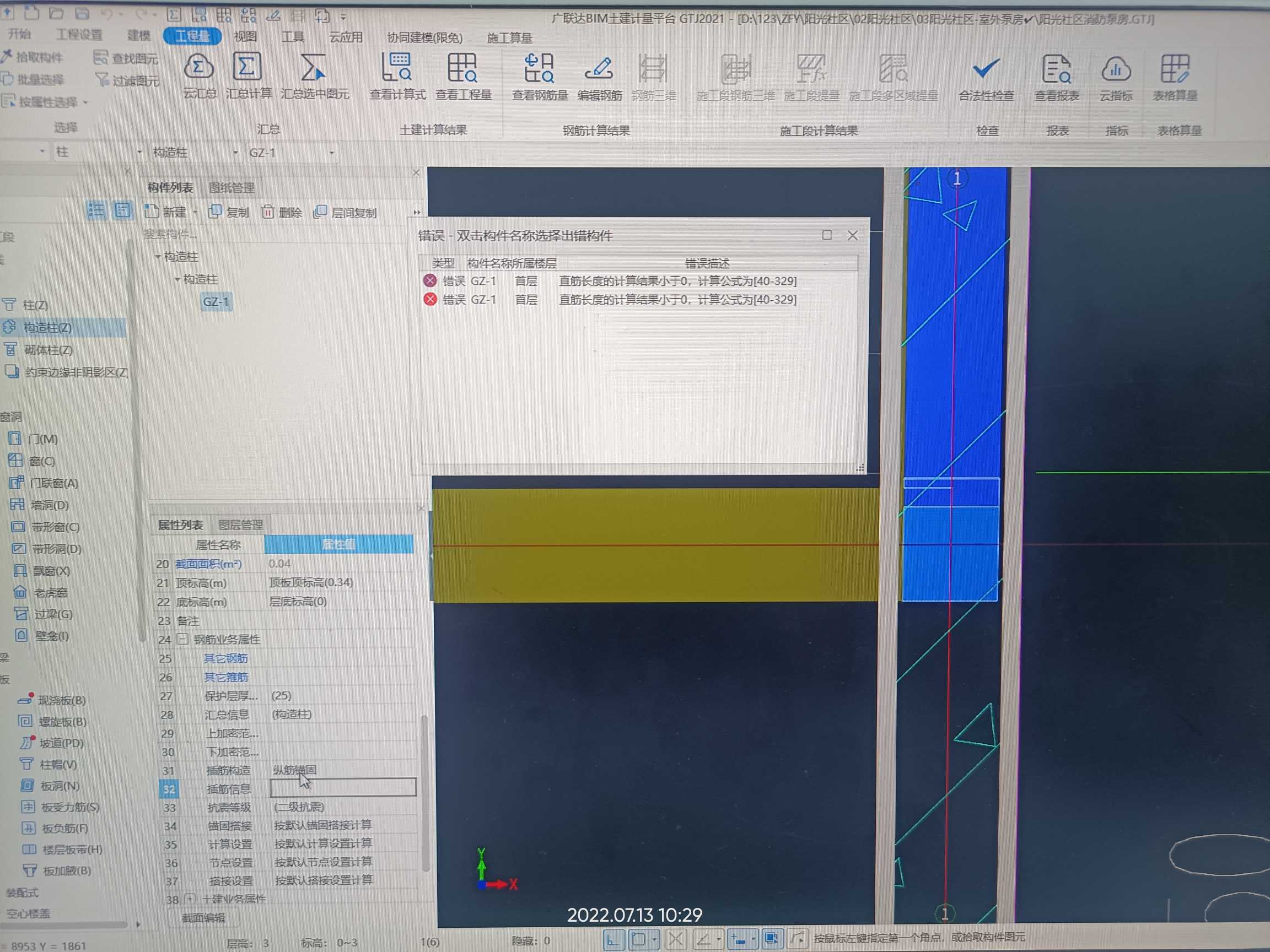1270x952 pixels.
Task: Collapse the top 构造柱 tree node
Action: 158,257
